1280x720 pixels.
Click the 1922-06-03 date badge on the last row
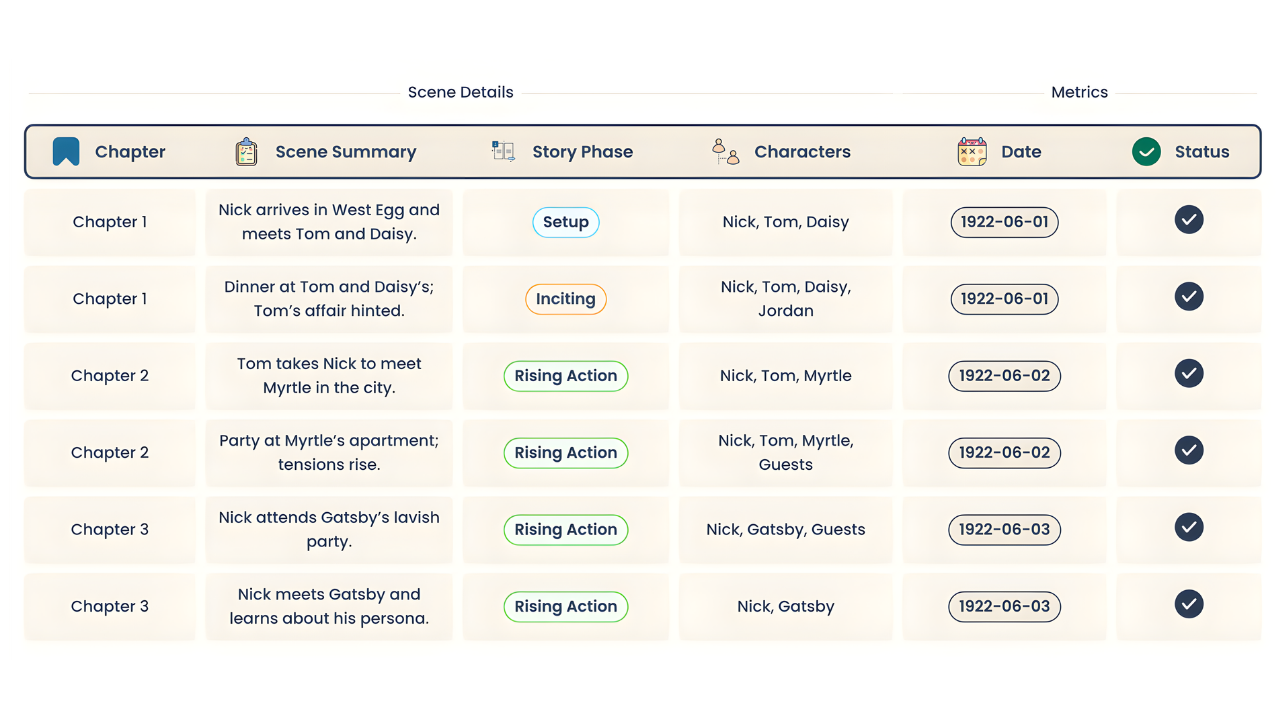click(x=1004, y=606)
